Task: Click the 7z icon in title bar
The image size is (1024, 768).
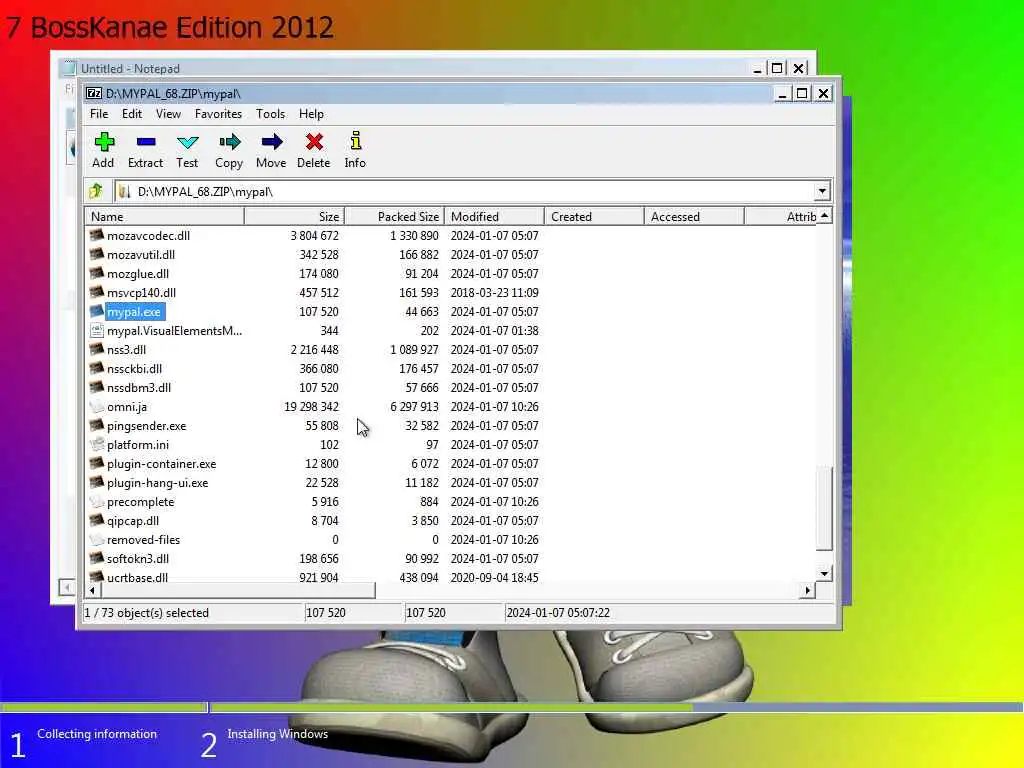Action: [94, 93]
